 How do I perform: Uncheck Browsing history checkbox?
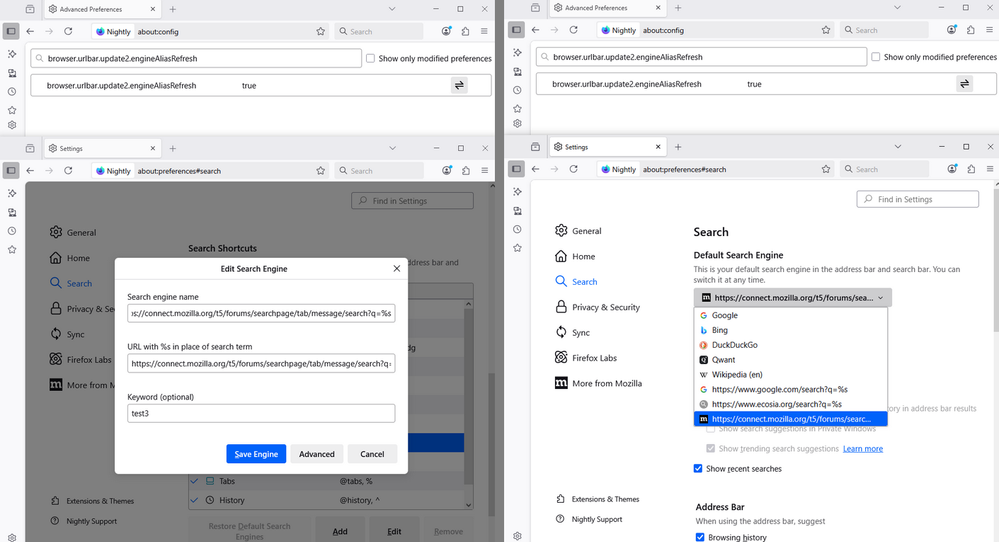(x=699, y=537)
